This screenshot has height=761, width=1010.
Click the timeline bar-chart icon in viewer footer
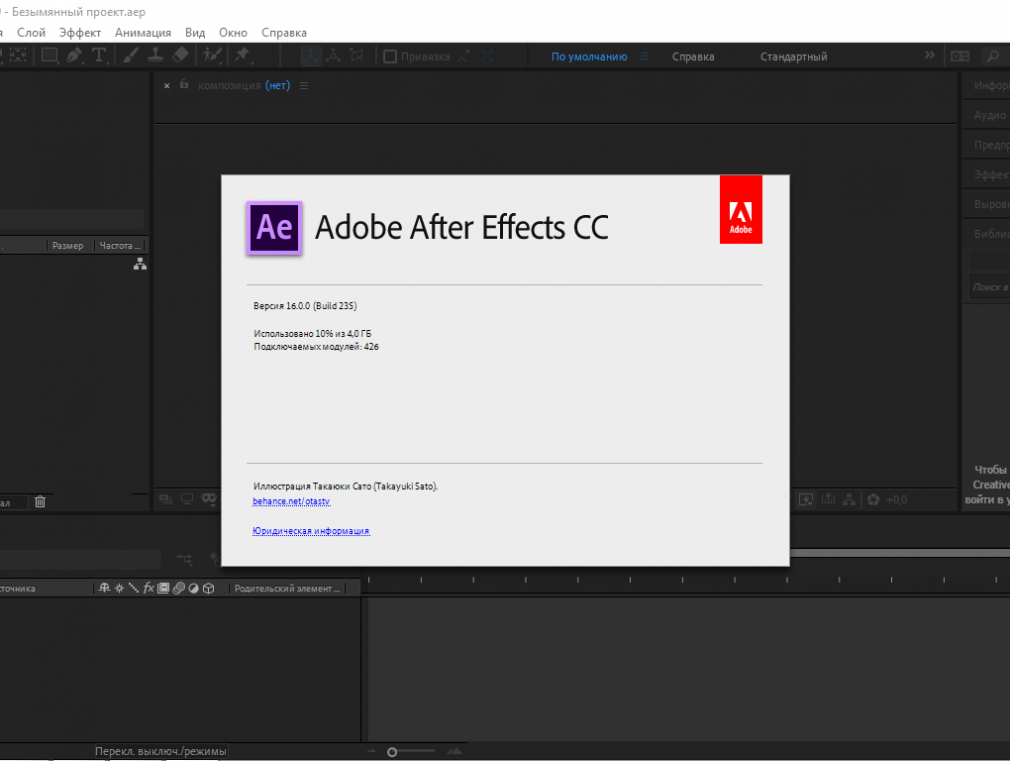(x=828, y=499)
